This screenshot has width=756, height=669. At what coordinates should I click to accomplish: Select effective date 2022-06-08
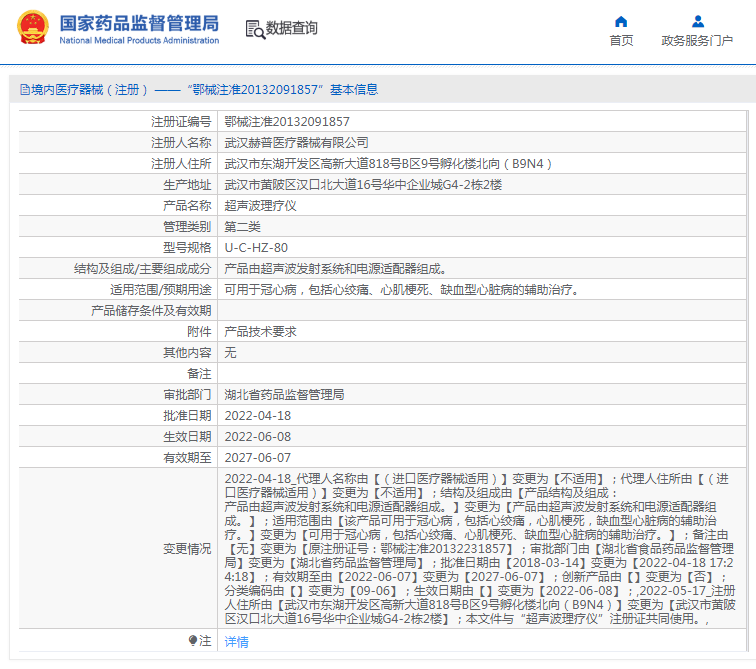[258, 437]
